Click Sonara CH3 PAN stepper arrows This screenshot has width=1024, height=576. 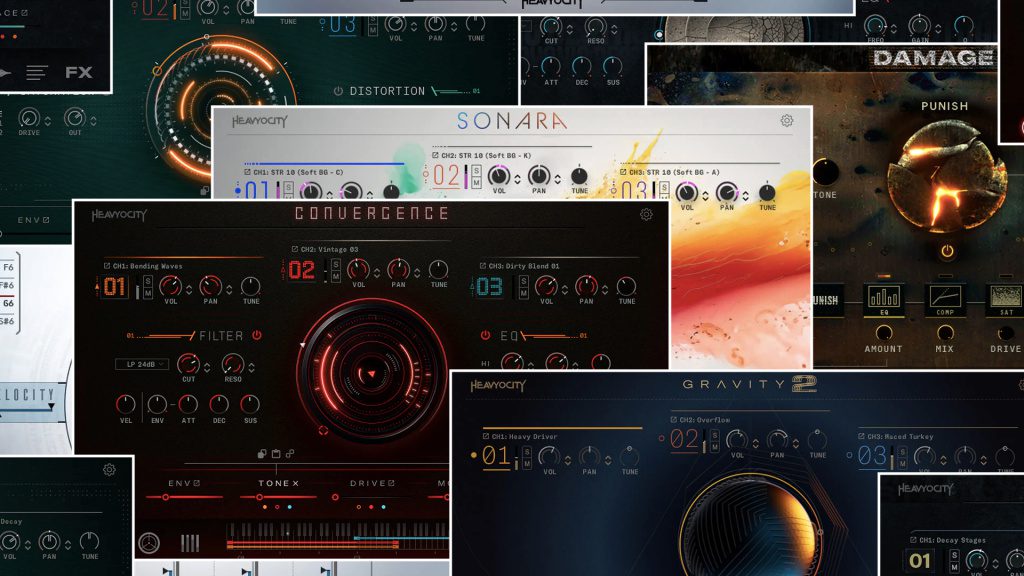click(745, 195)
